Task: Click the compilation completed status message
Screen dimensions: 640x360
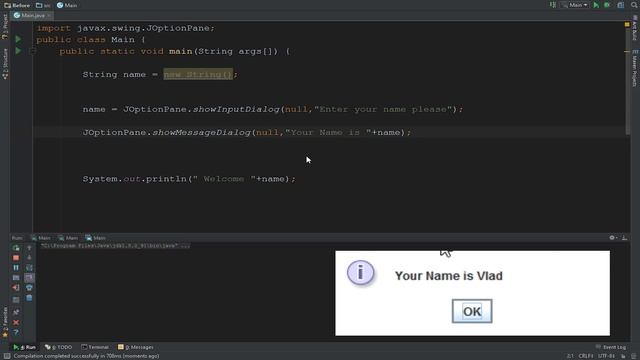Action: tap(86, 356)
